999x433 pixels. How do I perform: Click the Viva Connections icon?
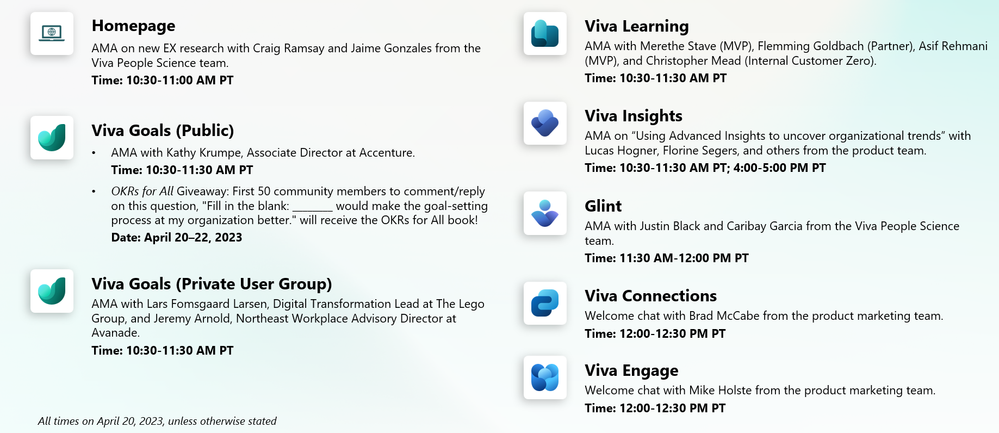(545, 303)
